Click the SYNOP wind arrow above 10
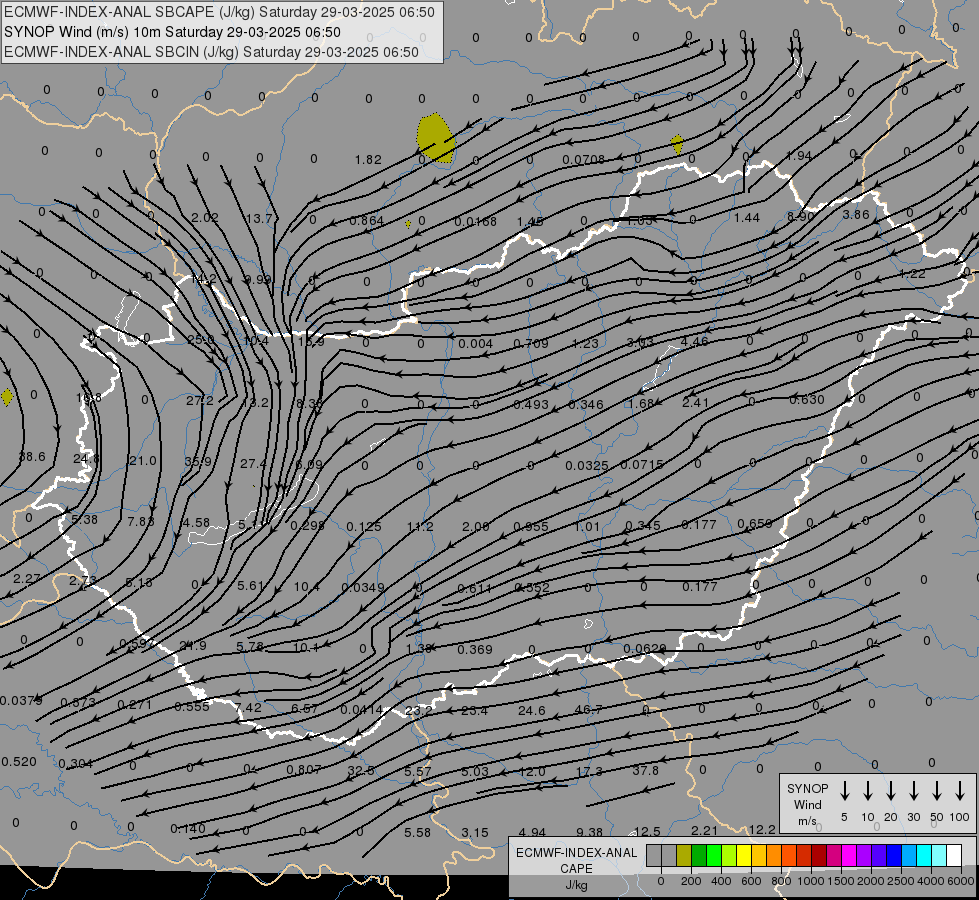 pyautogui.click(x=868, y=790)
